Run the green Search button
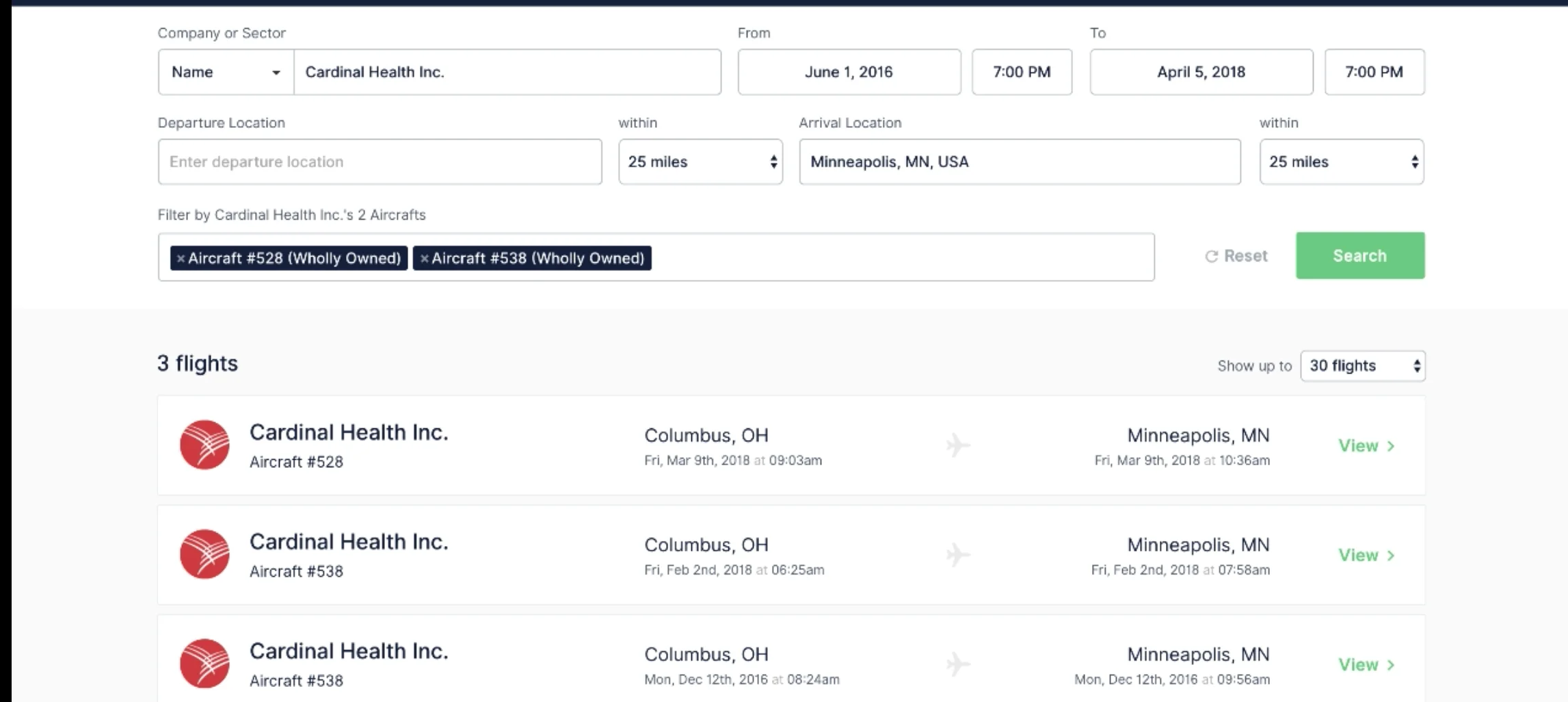The image size is (1568, 702). coord(1360,255)
